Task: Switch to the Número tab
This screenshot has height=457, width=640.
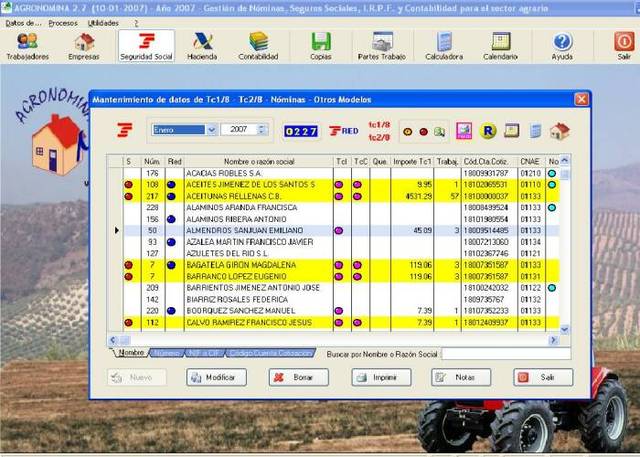Action: pos(167,353)
